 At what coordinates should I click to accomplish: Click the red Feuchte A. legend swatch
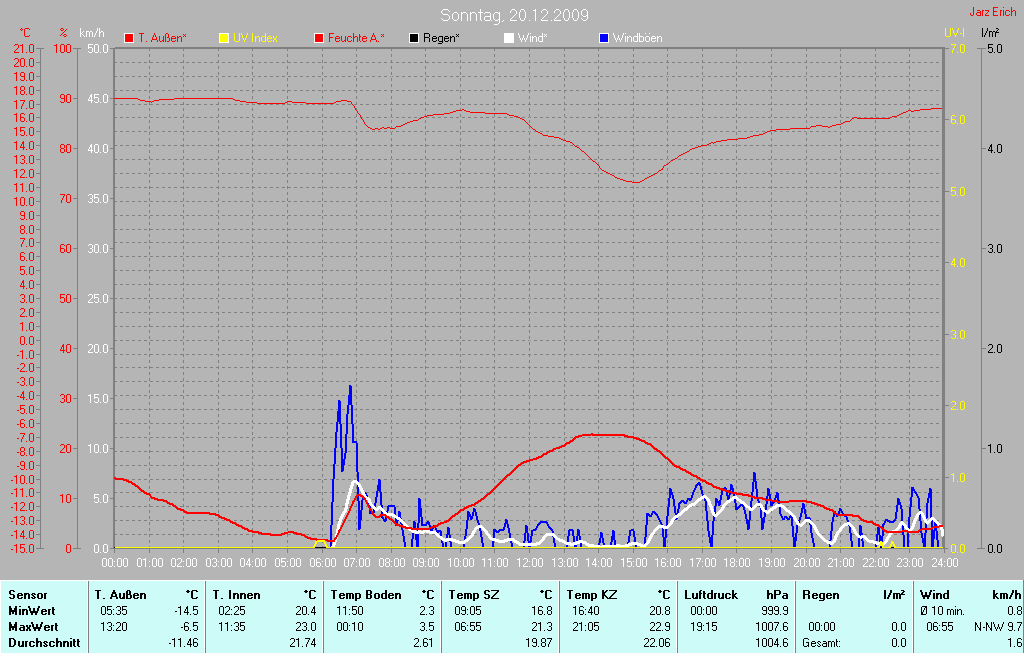tap(319, 38)
